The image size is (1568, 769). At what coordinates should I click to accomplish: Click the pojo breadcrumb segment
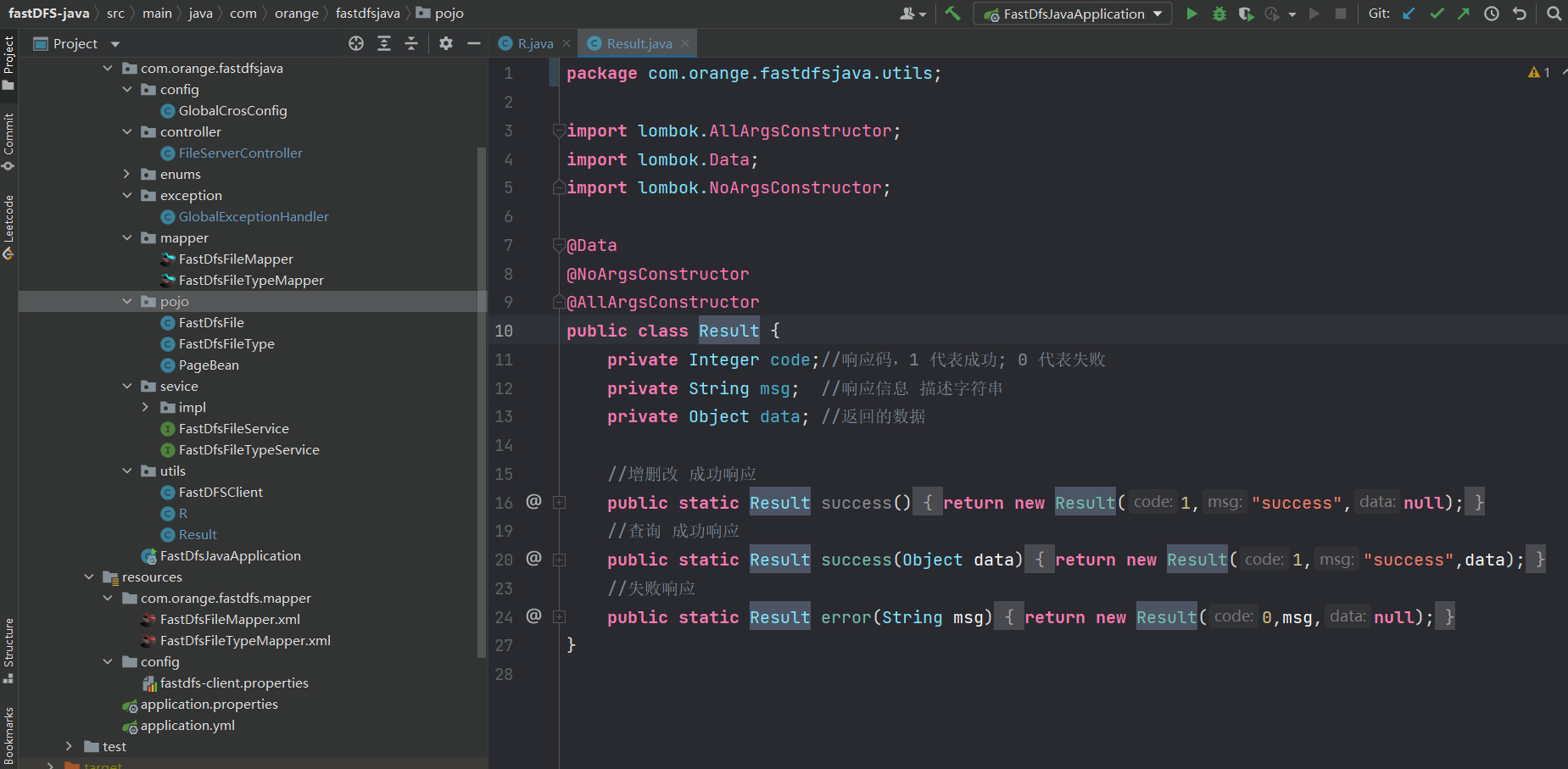click(440, 13)
